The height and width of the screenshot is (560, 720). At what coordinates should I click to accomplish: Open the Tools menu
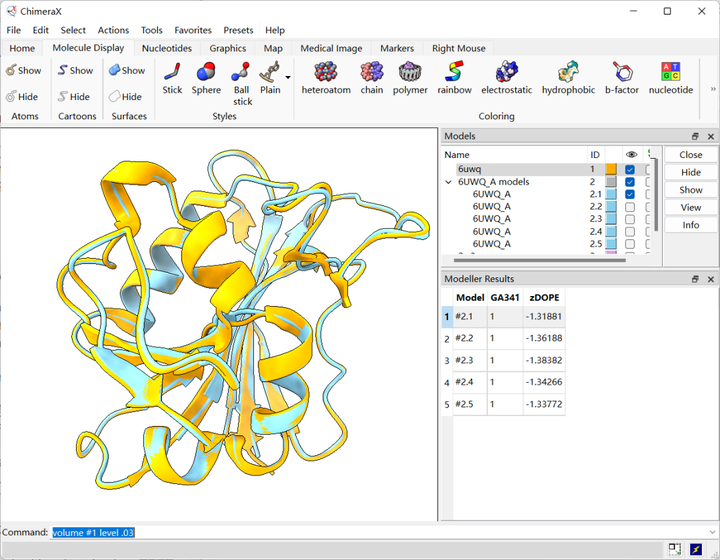(x=151, y=30)
